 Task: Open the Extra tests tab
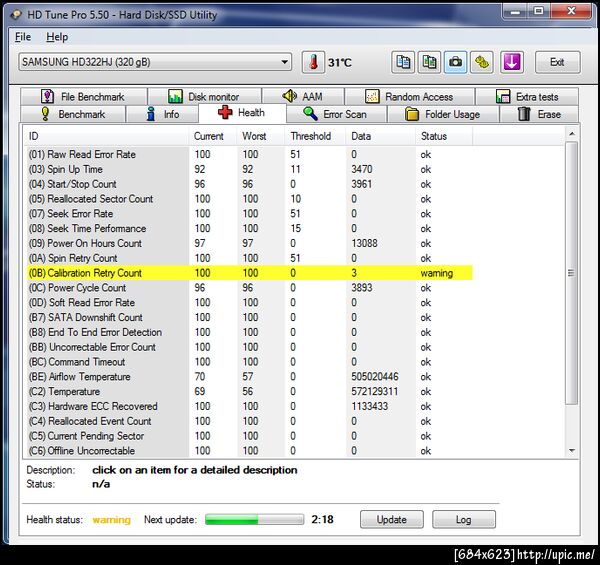click(527, 96)
